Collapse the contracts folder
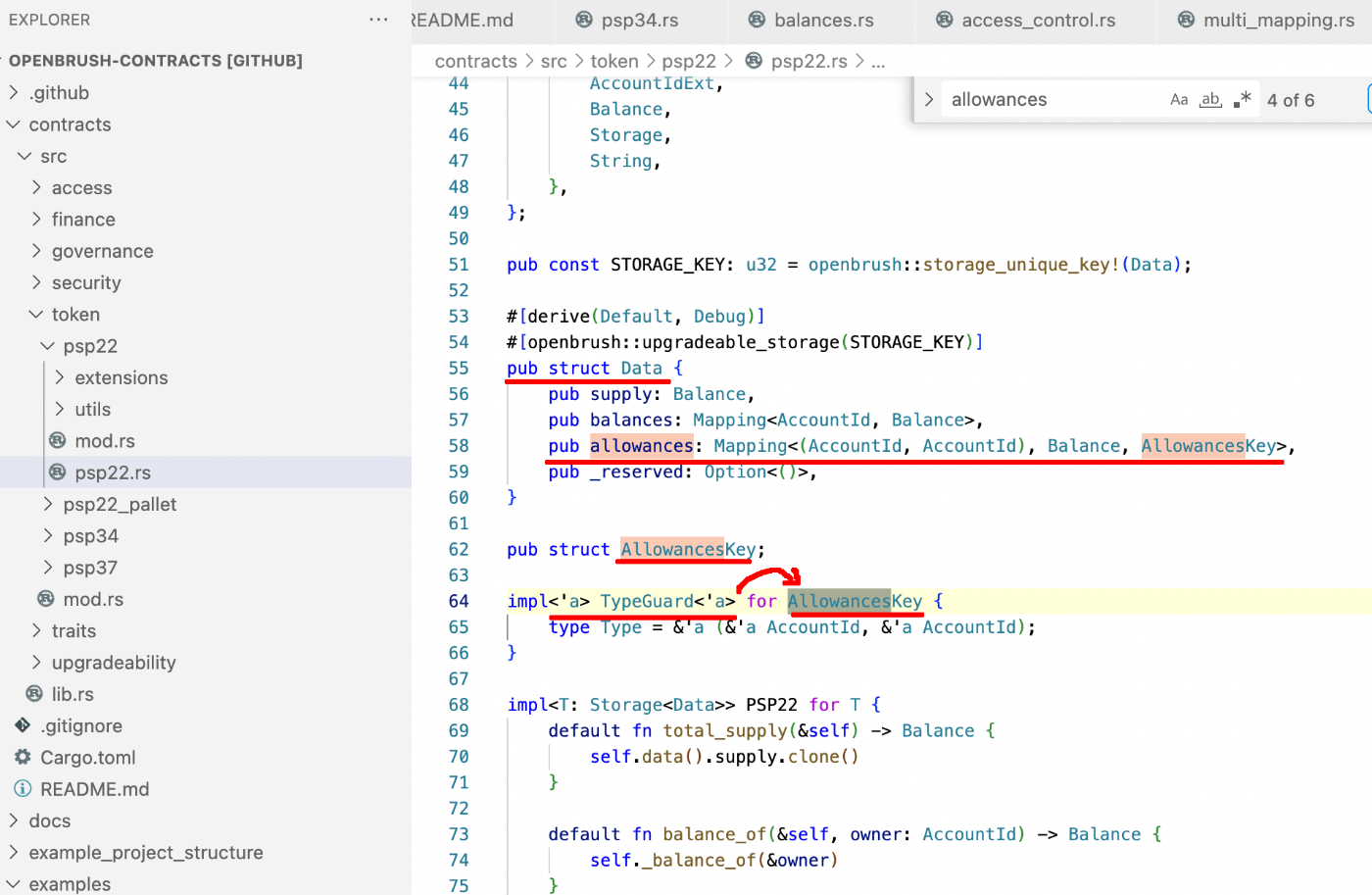The image size is (1372, 895). [x=14, y=124]
